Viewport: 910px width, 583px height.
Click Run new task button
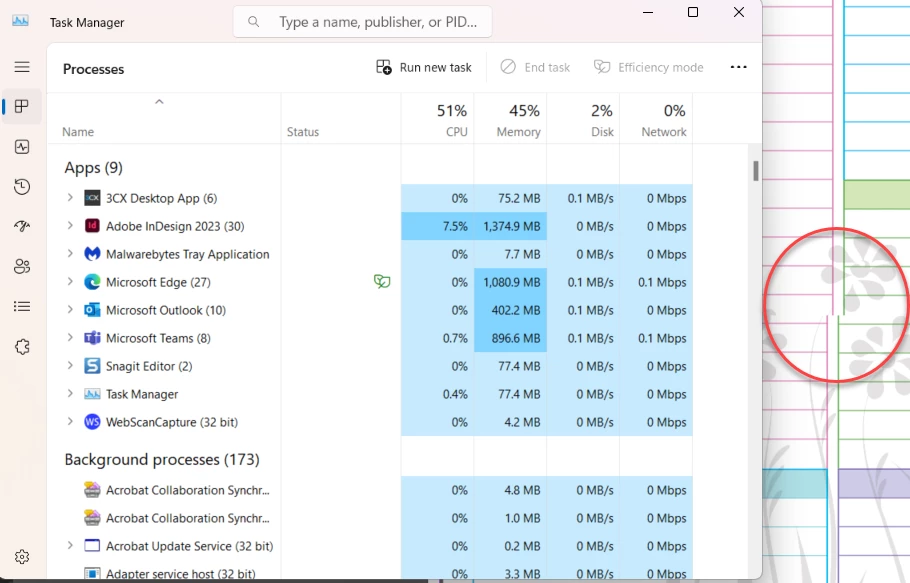[424, 67]
